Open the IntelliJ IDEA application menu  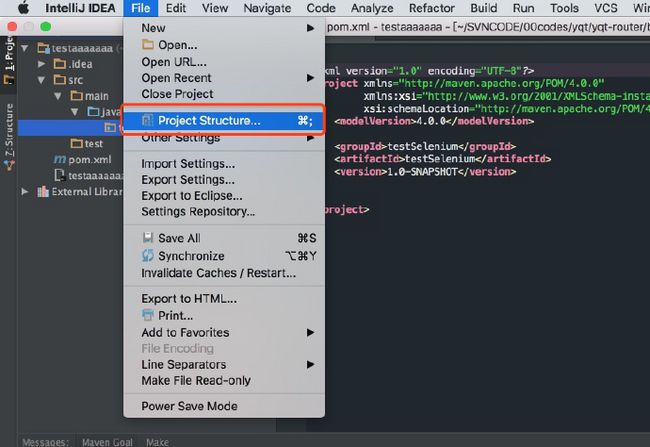pos(80,8)
